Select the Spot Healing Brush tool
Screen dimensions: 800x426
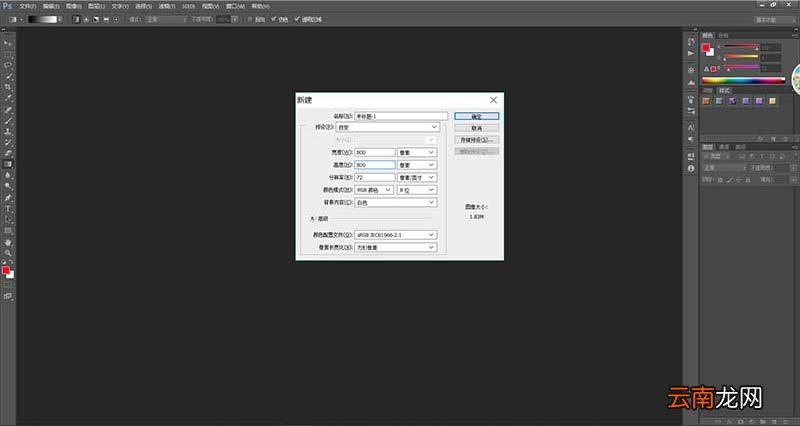(x=8, y=110)
